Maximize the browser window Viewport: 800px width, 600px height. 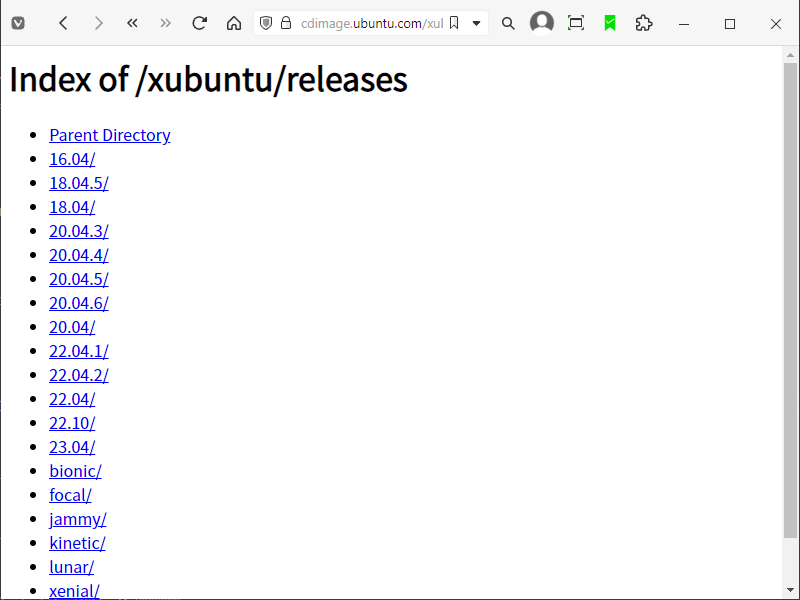pyautogui.click(x=730, y=24)
